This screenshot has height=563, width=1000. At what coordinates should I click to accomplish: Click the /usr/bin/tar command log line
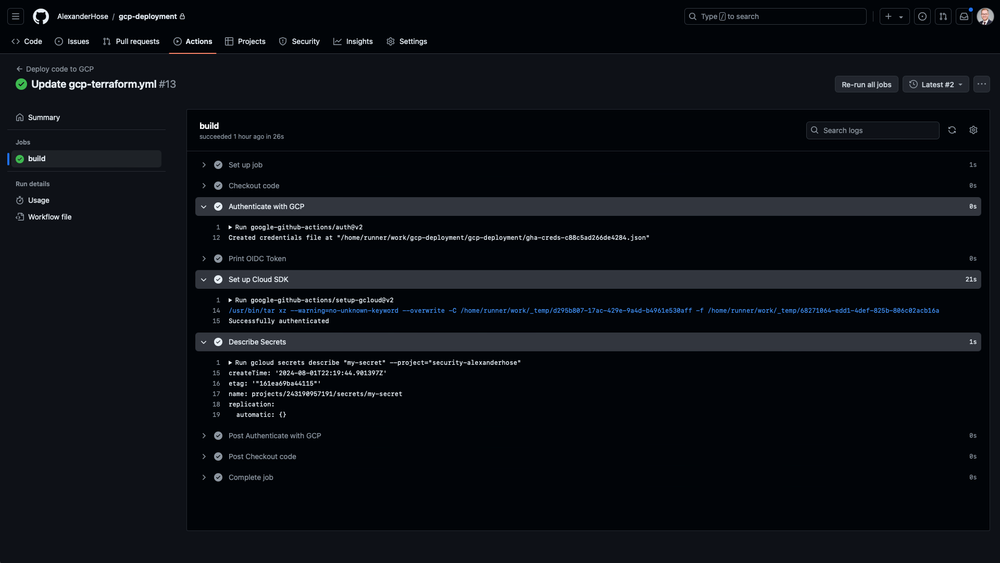tap(584, 311)
